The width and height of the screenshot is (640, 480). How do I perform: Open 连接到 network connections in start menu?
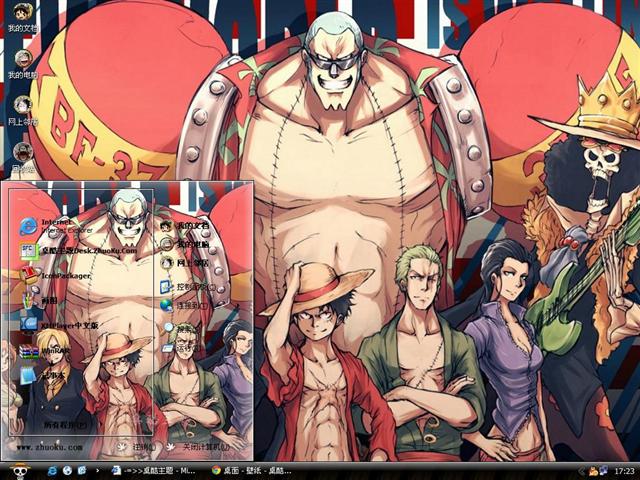(x=184, y=305)
